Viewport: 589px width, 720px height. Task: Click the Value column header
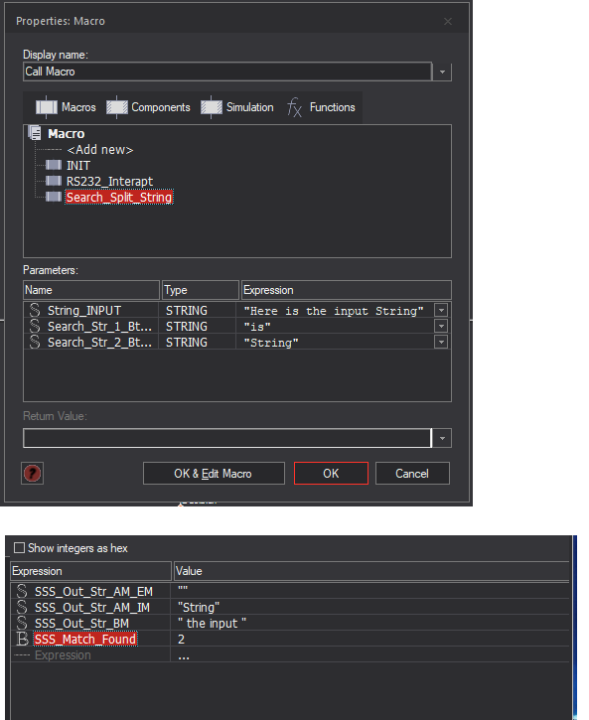(x=371, y=571)
